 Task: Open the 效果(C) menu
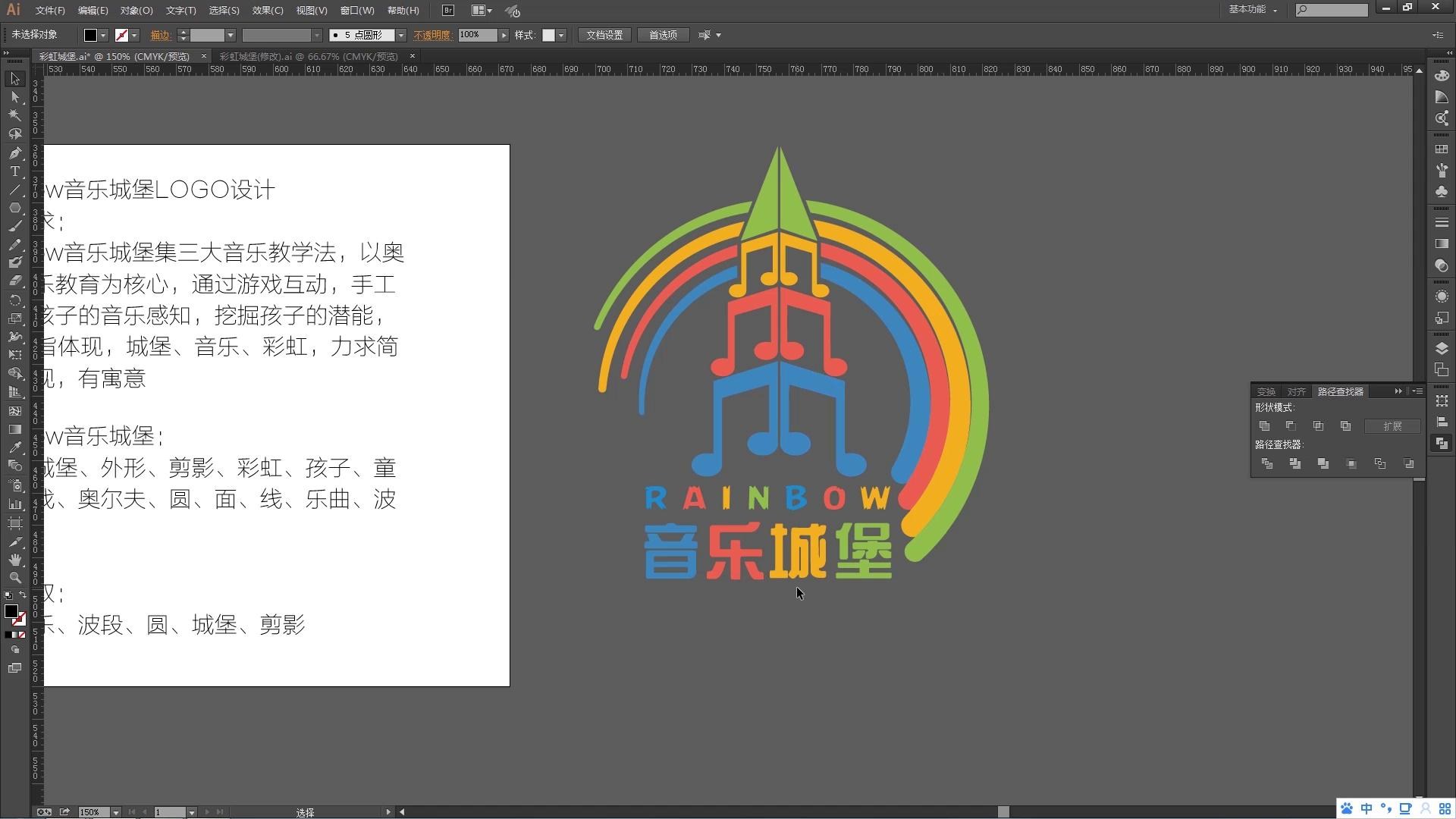(x=267, y=11)
